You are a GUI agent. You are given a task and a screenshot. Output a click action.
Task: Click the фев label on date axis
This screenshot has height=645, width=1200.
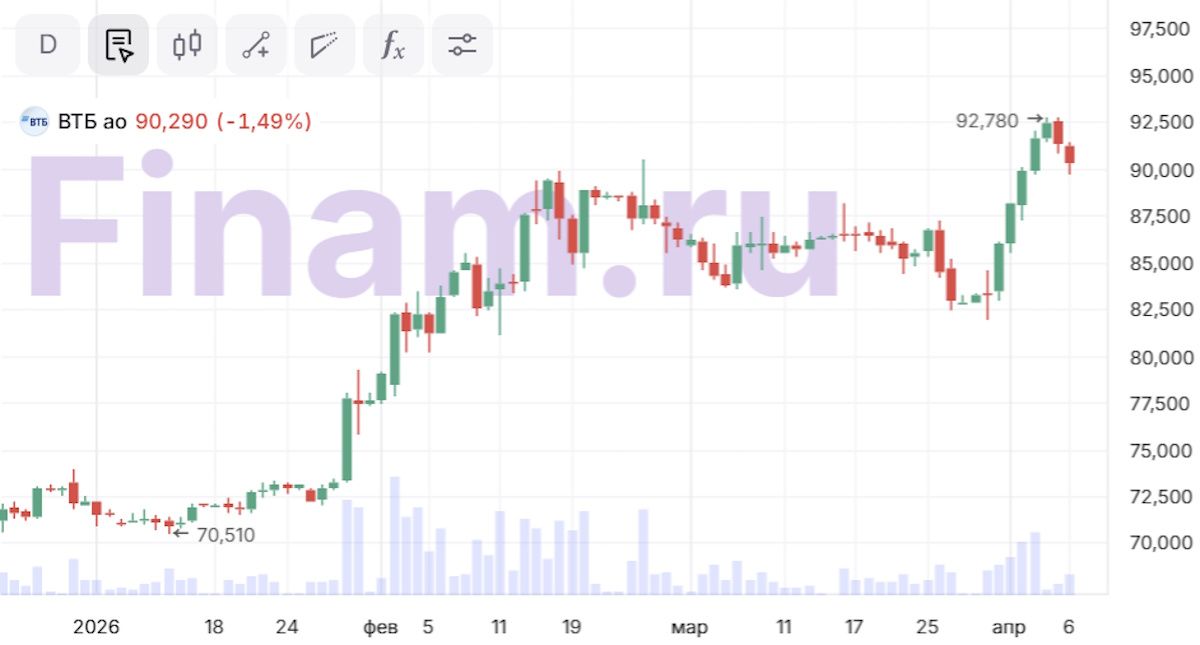pos(380,628)
